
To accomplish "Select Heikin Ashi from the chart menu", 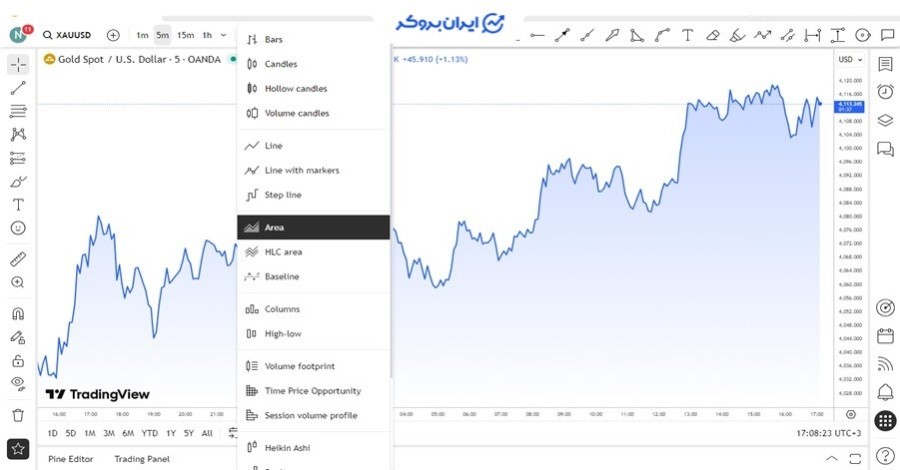I will click(288, 447).
